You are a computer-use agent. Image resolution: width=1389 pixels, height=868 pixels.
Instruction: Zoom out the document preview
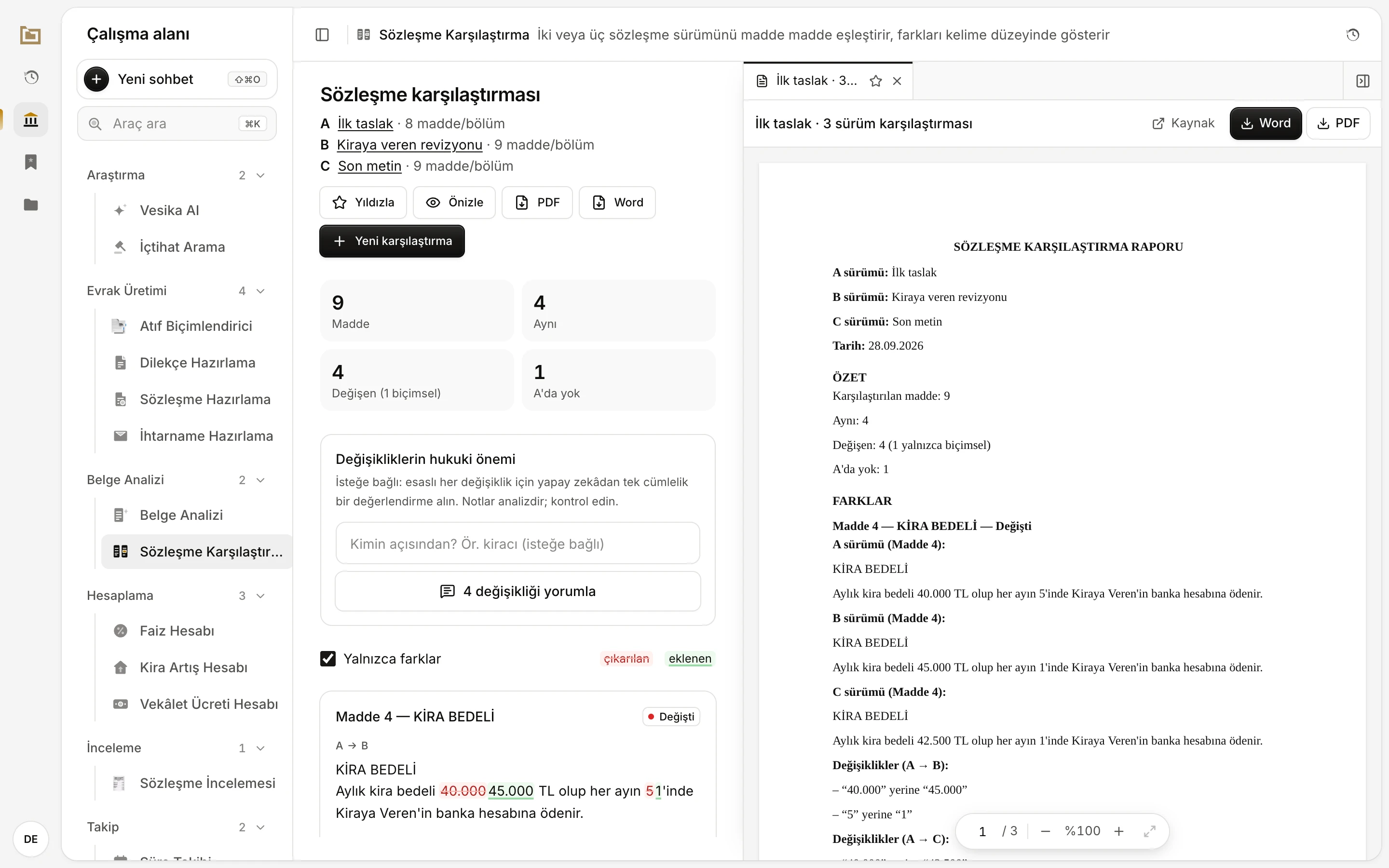pos(1045,831)
